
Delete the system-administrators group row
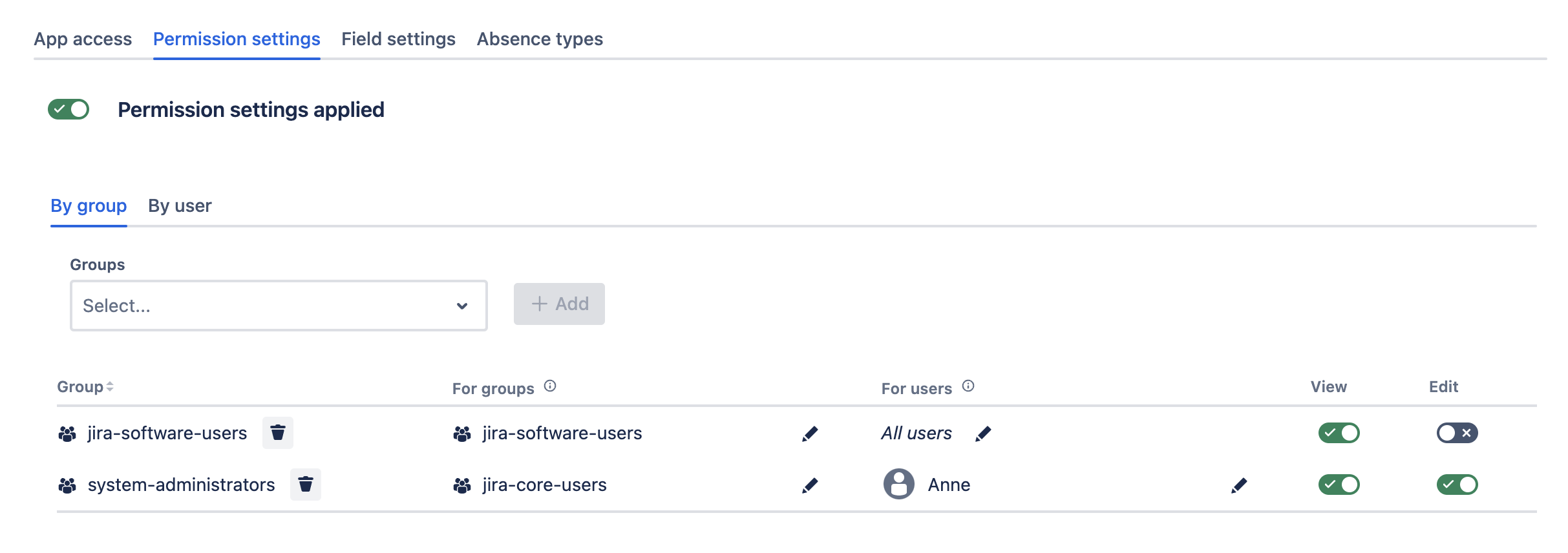click(x=305, y=485)
